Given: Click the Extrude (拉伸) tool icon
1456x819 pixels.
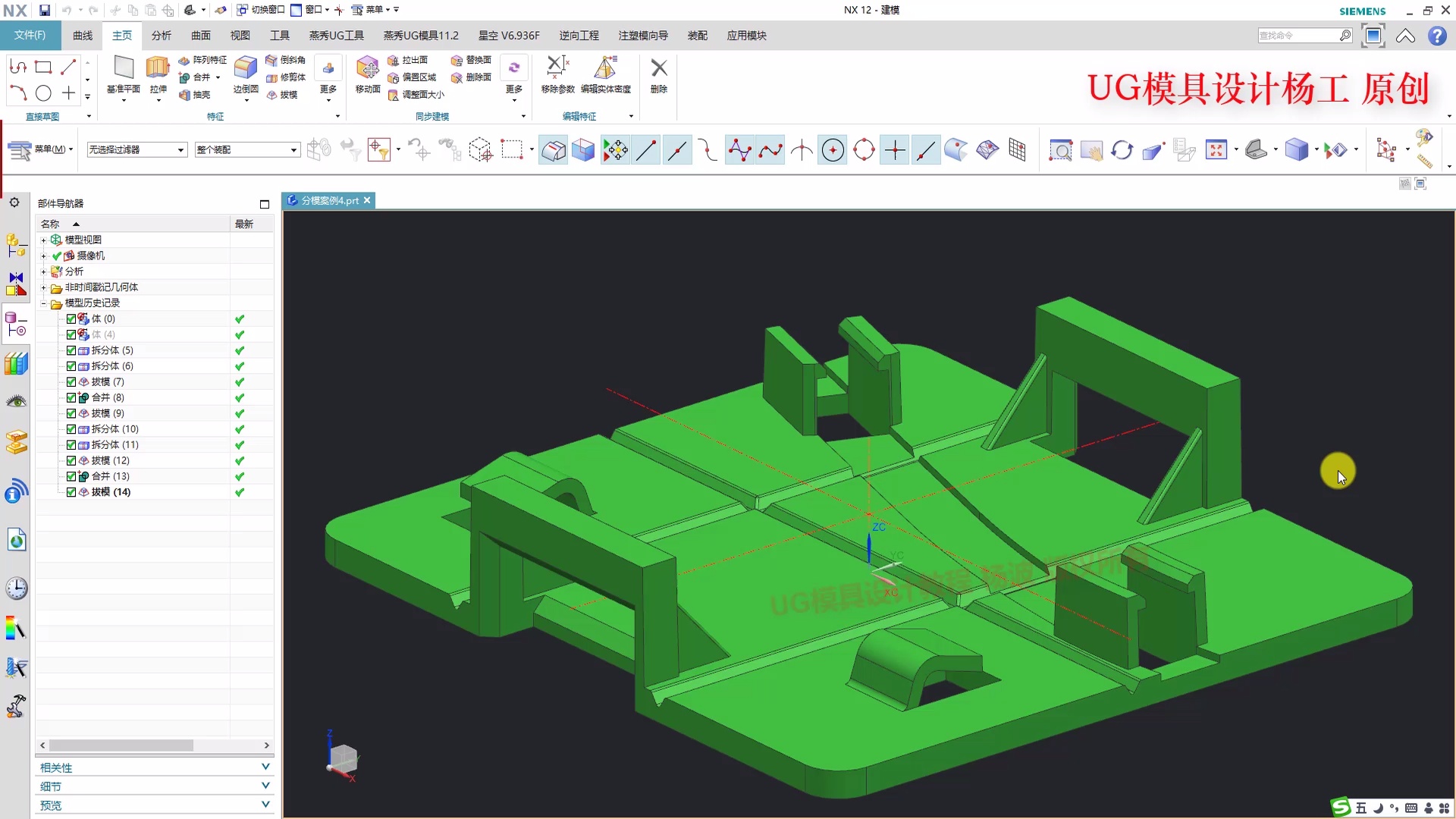Looking at the screenshot, I should pyautogui.click(x=158, y=68).
